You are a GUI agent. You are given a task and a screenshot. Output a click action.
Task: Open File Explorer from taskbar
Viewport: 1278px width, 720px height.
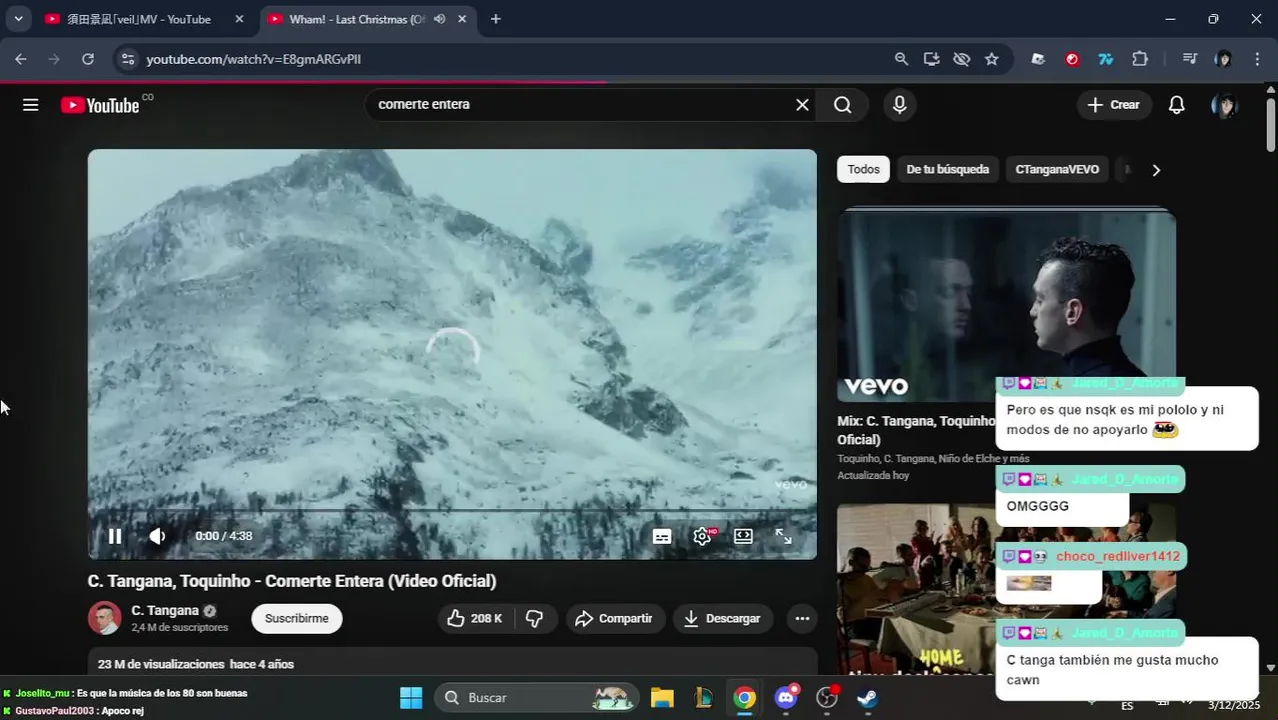(662, 698)
